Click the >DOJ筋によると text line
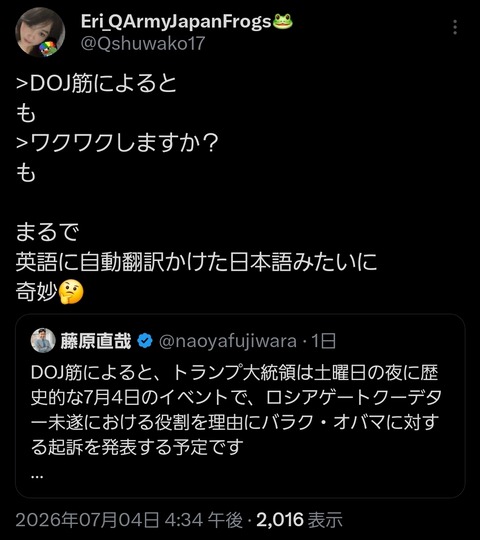This screenshot has height=540, width=480. (x=96, y=83)
